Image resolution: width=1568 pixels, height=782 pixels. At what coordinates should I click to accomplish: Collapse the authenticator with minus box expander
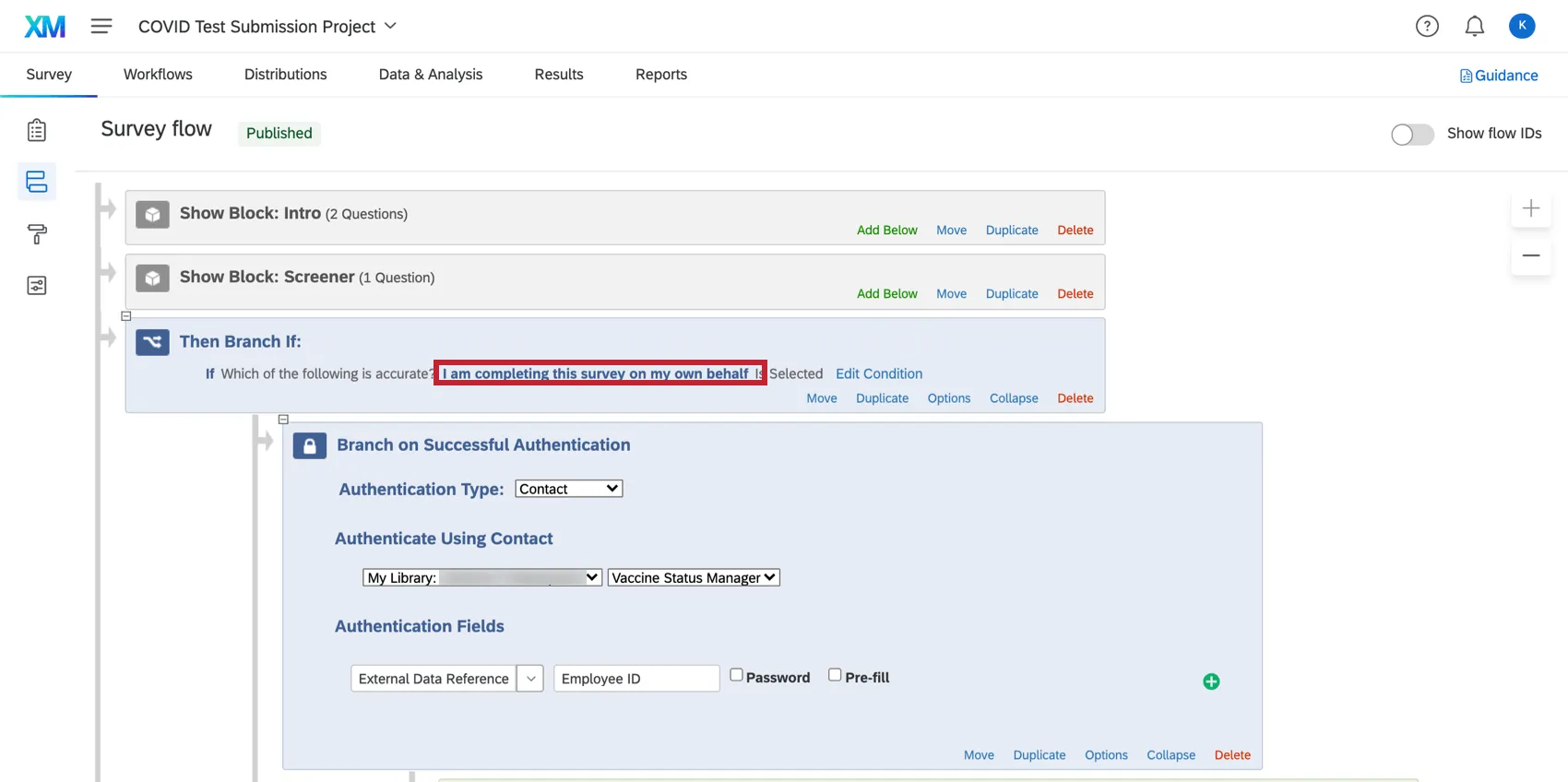[283, 420]
